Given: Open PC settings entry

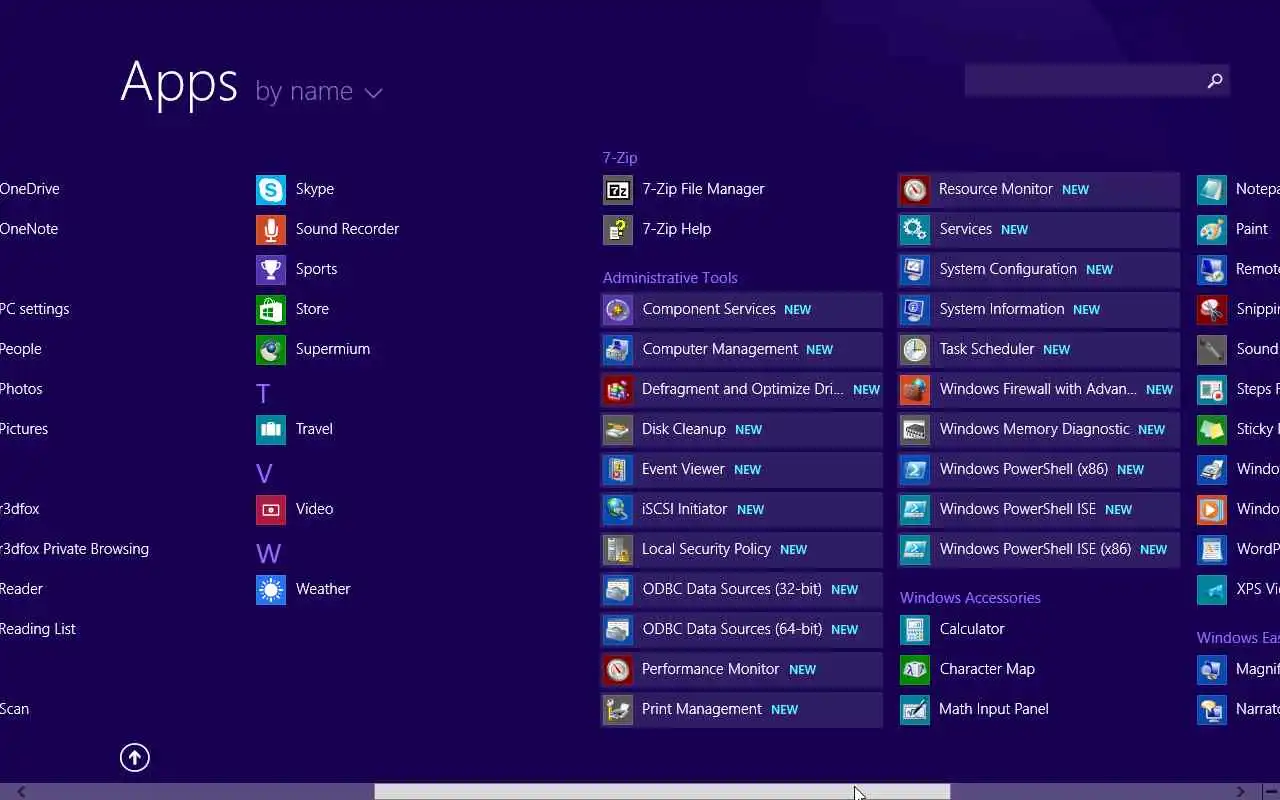Looking at the screenshot, I should pyautogui.click(x=35, y=309).
